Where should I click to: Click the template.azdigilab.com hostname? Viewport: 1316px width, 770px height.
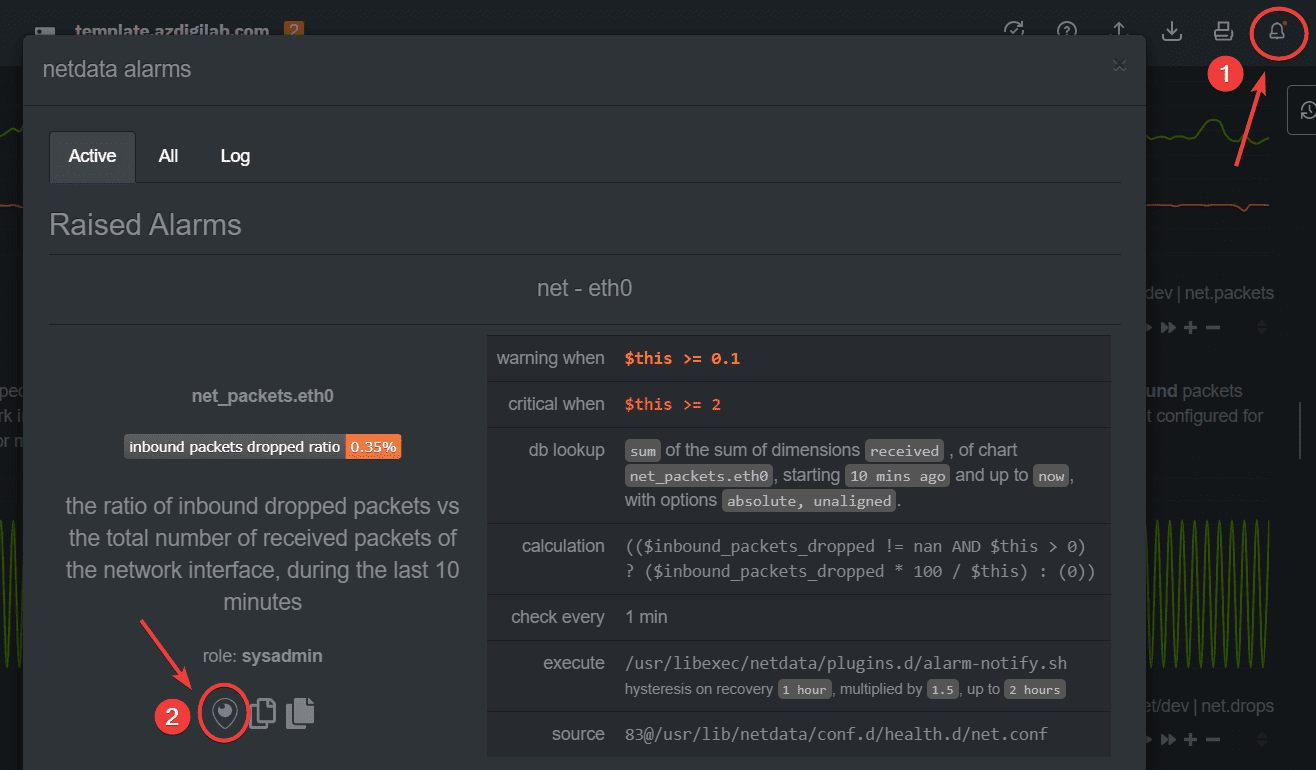click(172, 31)
